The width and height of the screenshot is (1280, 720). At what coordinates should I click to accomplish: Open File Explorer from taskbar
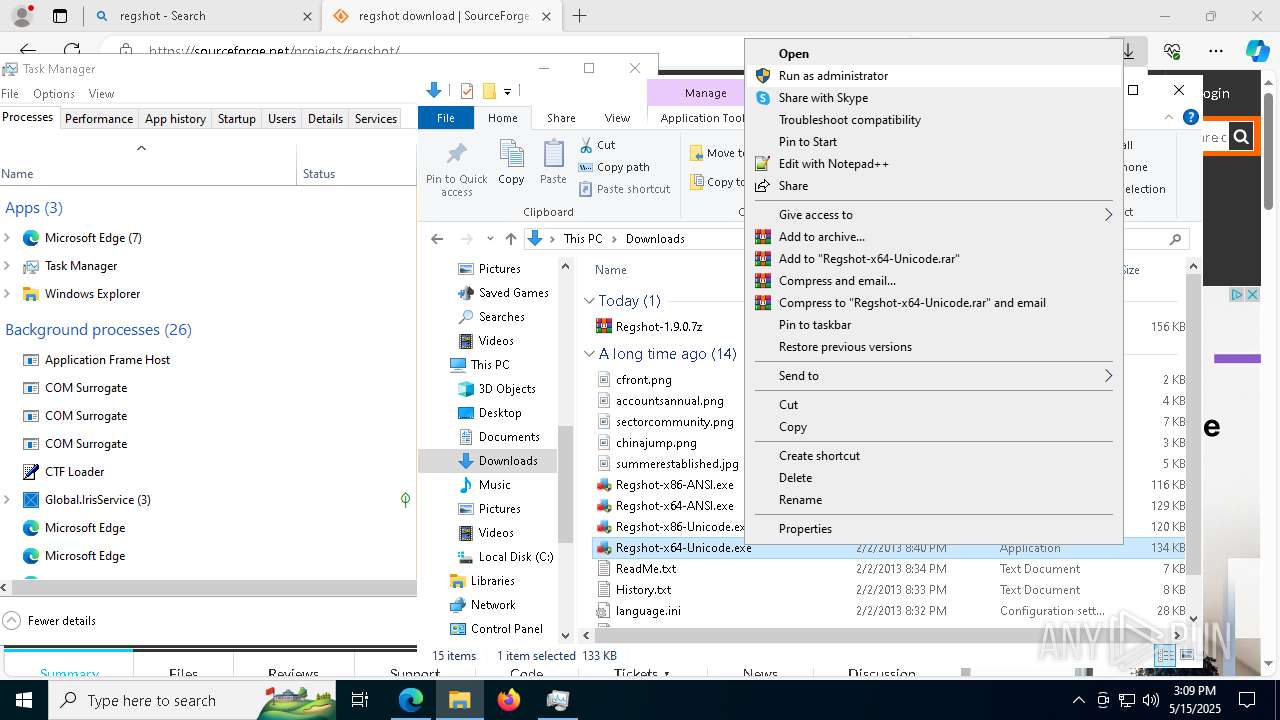(459, 700)
